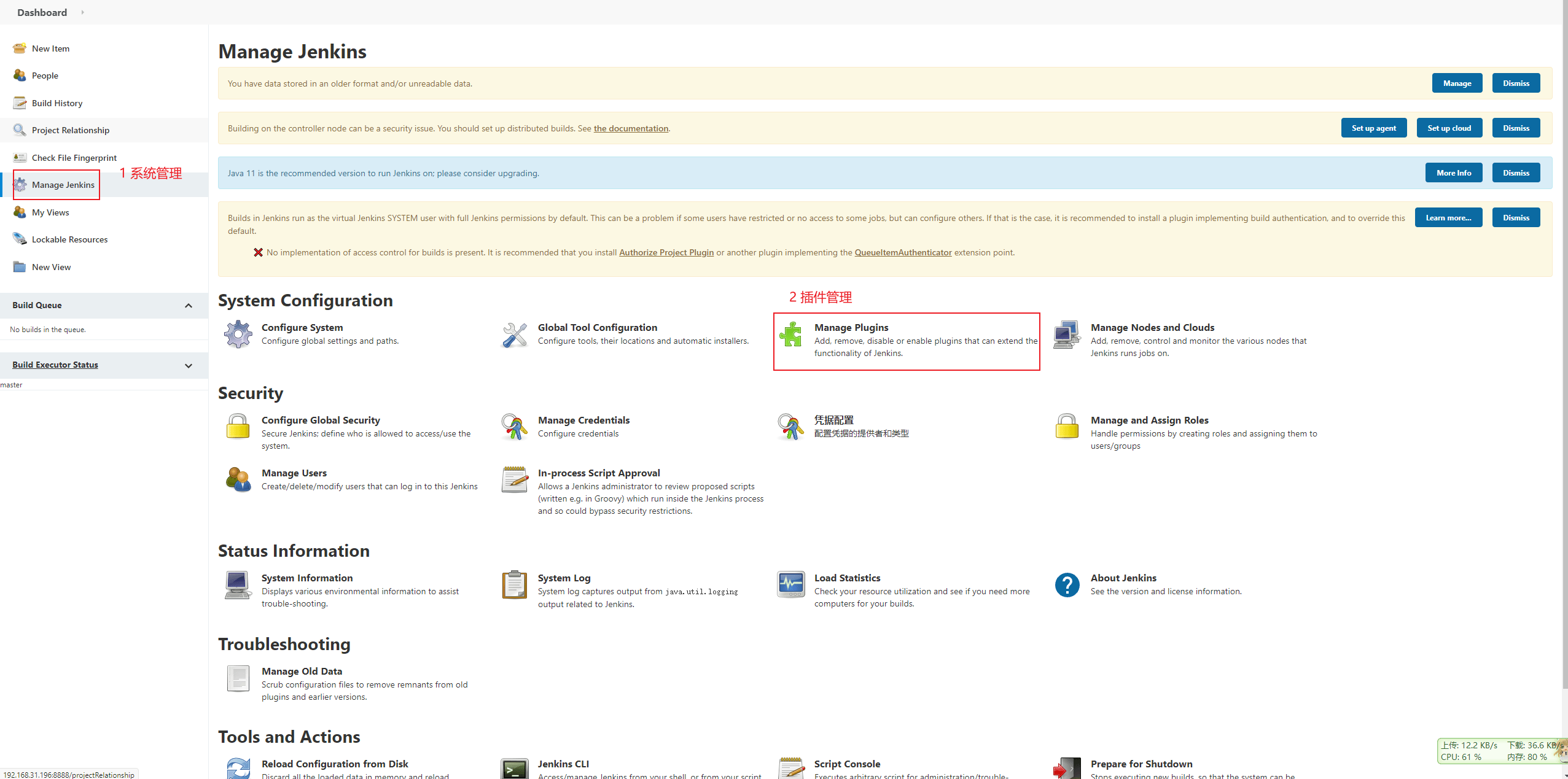Click the System Log clipboard icon
The height and width of the screenshot is (779, 1568).
515,585
